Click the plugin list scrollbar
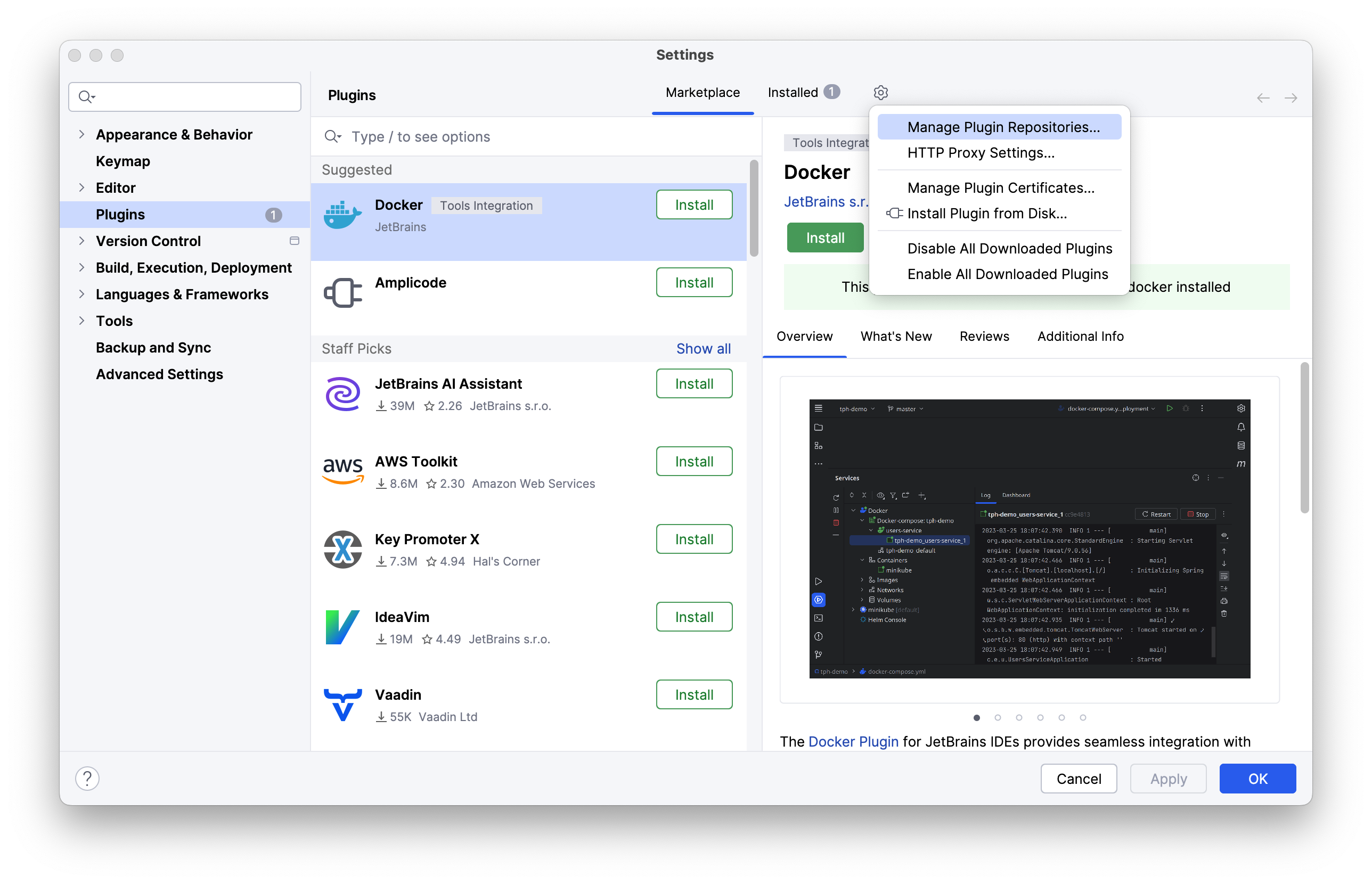Image resolution: width=1372 pixels, height=884 pixels. coord(754,209)
